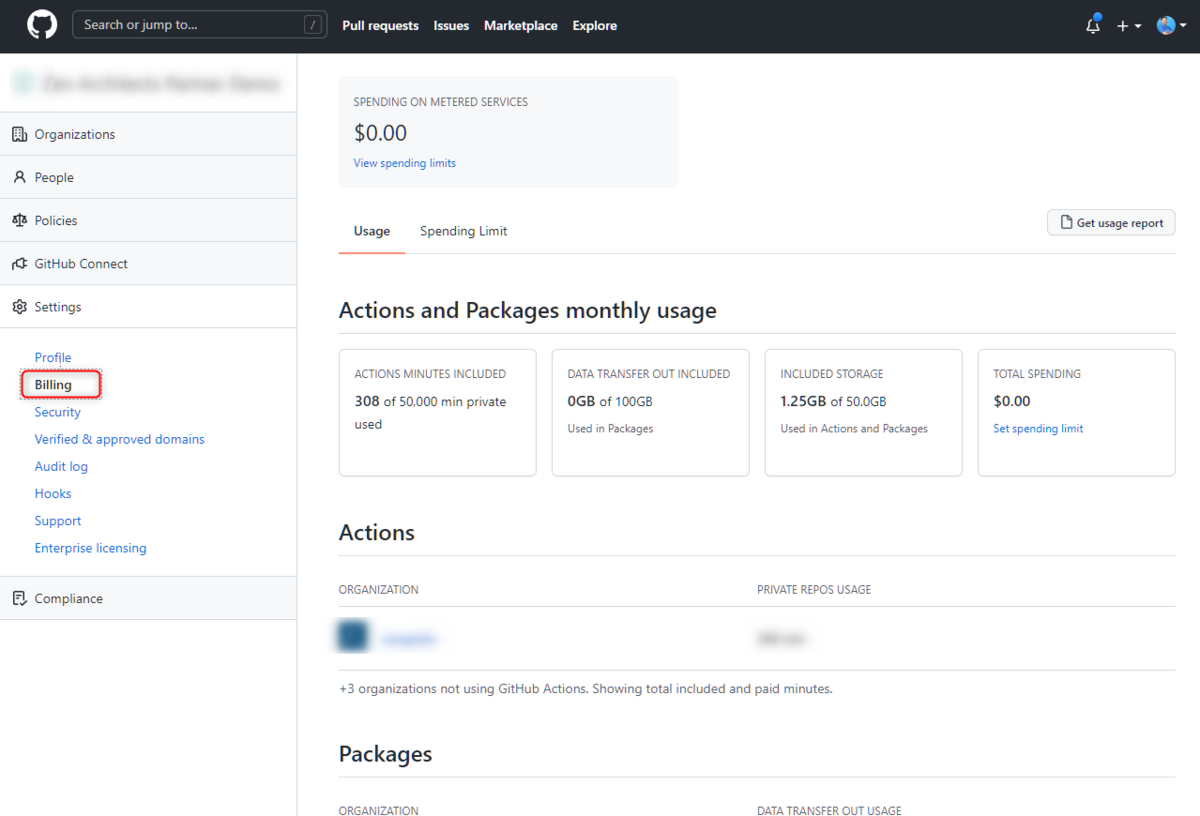Click the GitHub logo icon

(41, 25)
